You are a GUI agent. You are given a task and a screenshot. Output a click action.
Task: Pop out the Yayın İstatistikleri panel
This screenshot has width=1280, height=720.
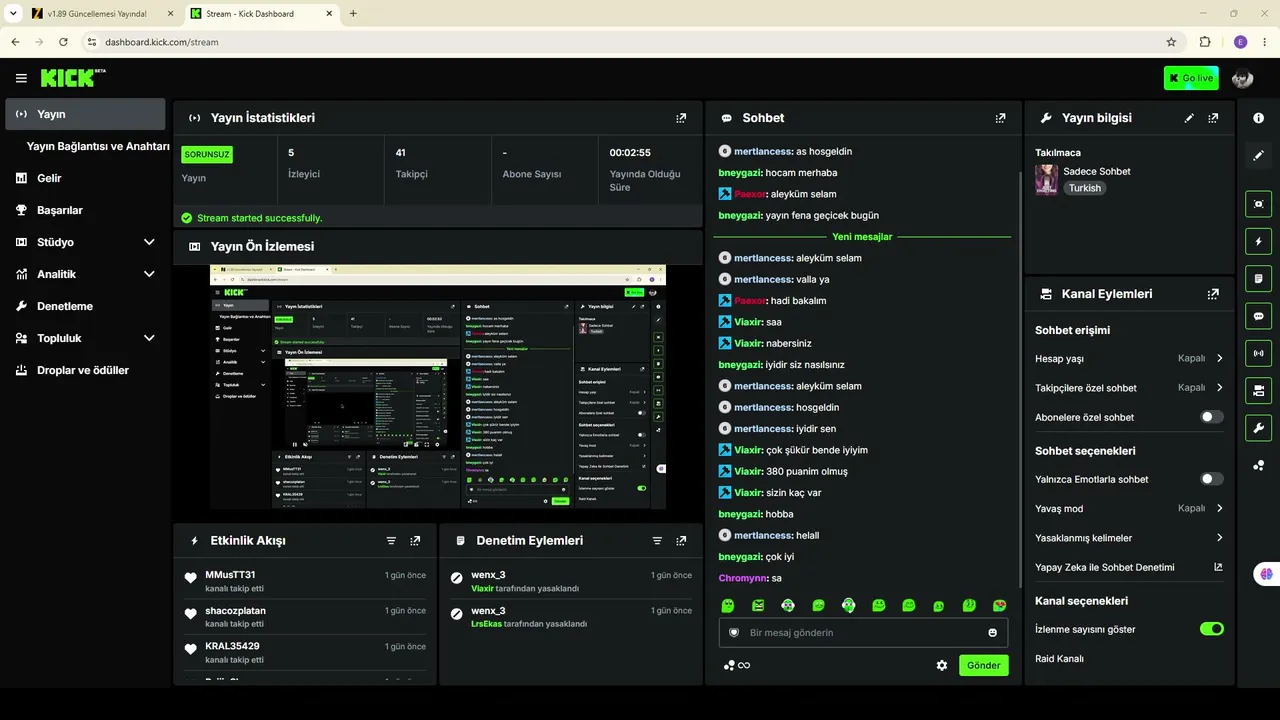tap(681, 118)
